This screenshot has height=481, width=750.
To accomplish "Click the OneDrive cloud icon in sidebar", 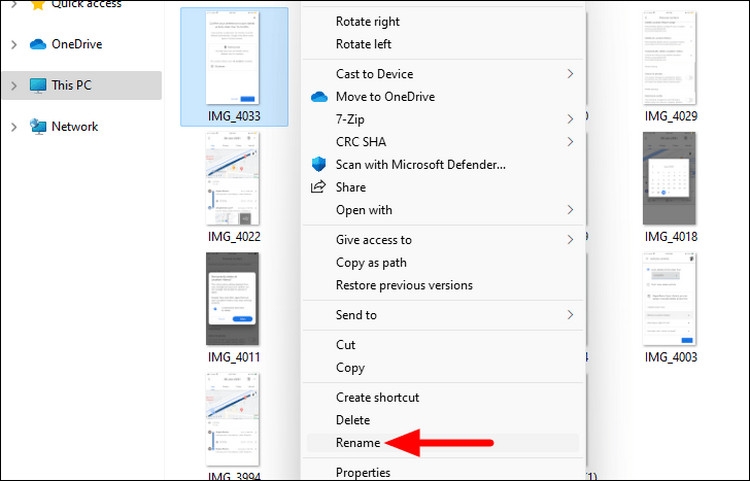I will point(38,44).
